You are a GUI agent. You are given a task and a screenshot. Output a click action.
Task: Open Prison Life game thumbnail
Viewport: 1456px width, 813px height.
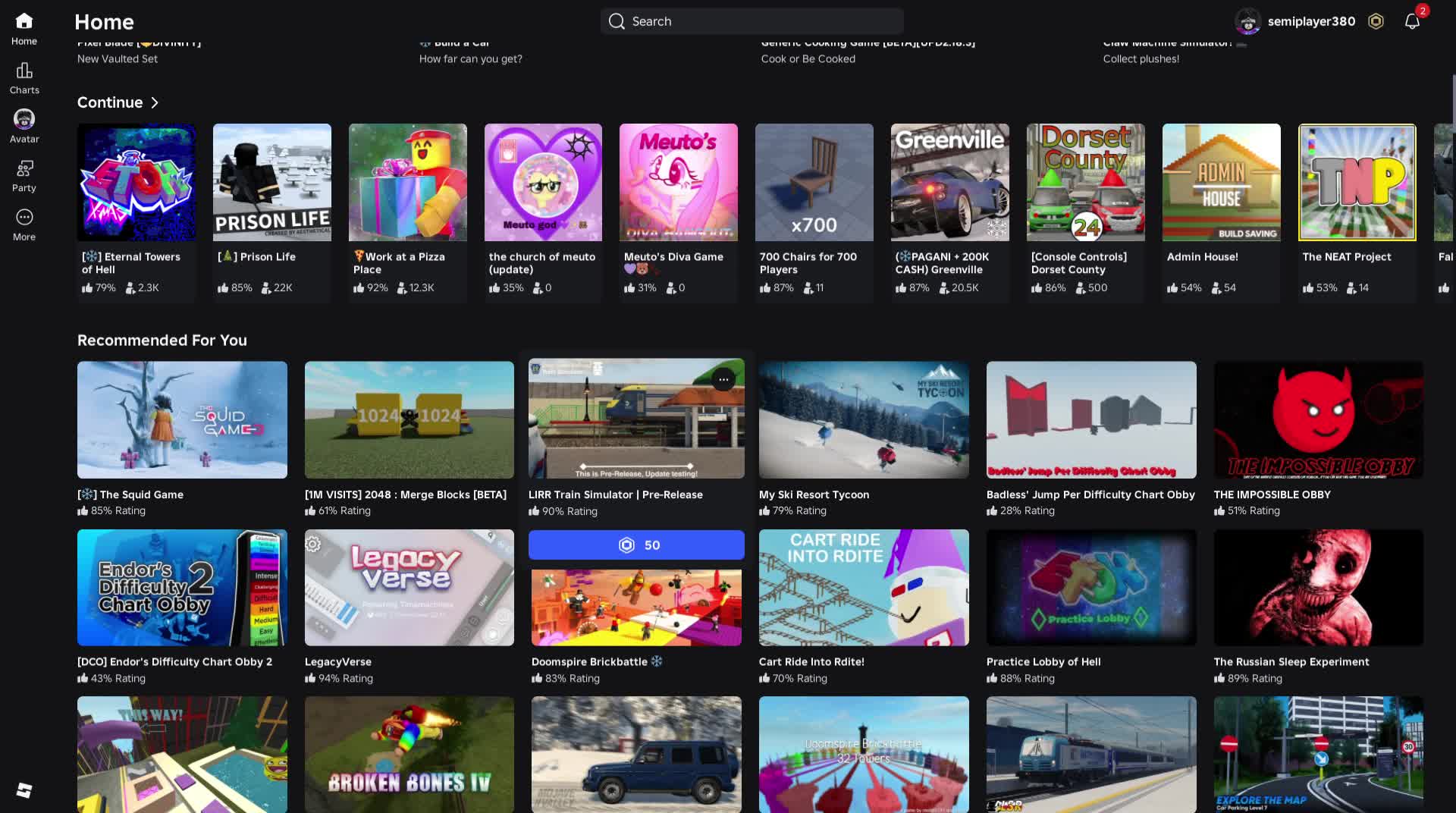[272, 182]
